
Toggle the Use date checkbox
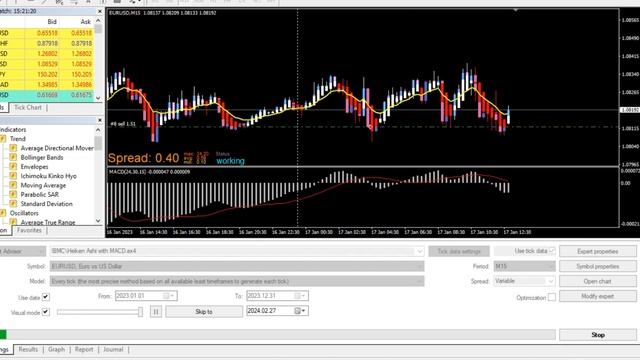pyautogui.click(x=46, y=297)
